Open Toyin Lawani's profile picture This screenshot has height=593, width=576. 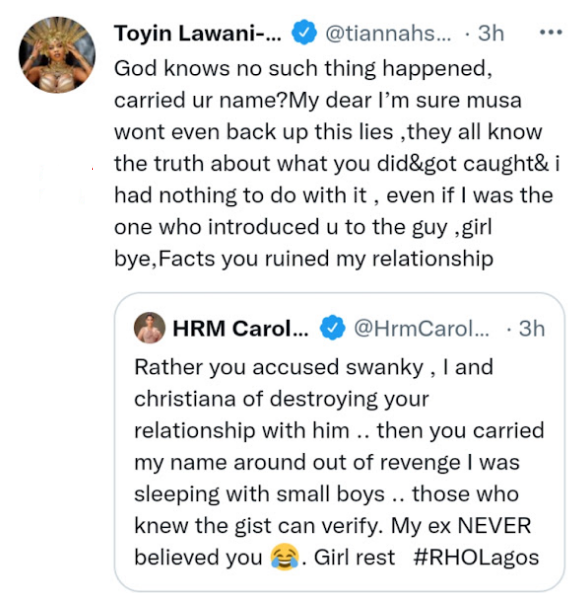click(57, 55)
